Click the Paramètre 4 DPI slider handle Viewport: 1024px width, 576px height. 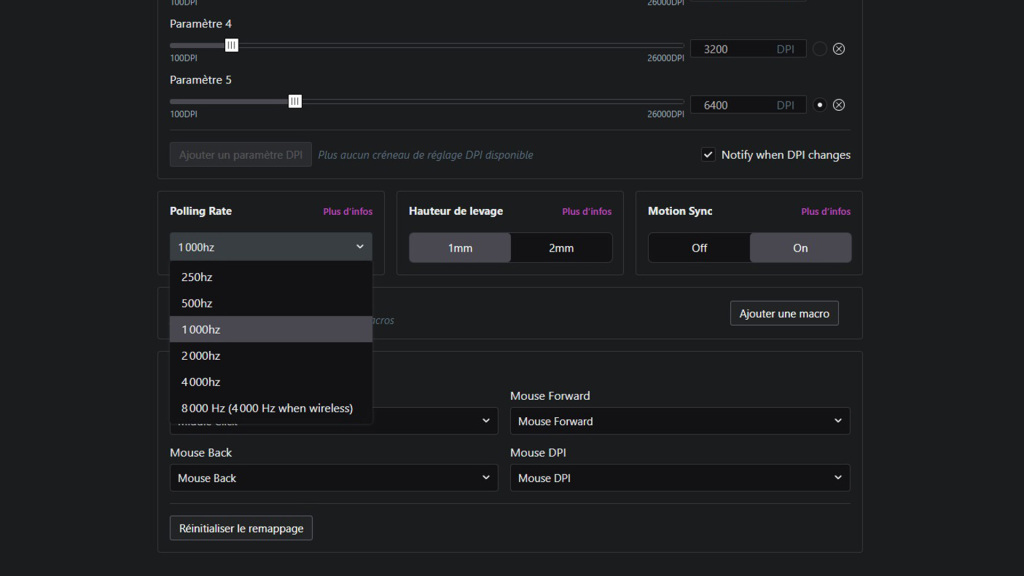pos(231,45)
